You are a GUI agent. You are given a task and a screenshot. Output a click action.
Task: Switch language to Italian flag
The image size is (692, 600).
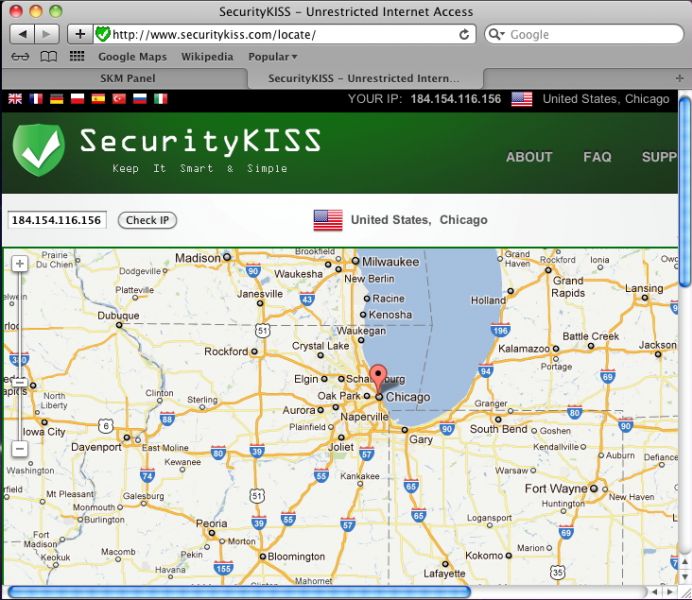(161, 98)
